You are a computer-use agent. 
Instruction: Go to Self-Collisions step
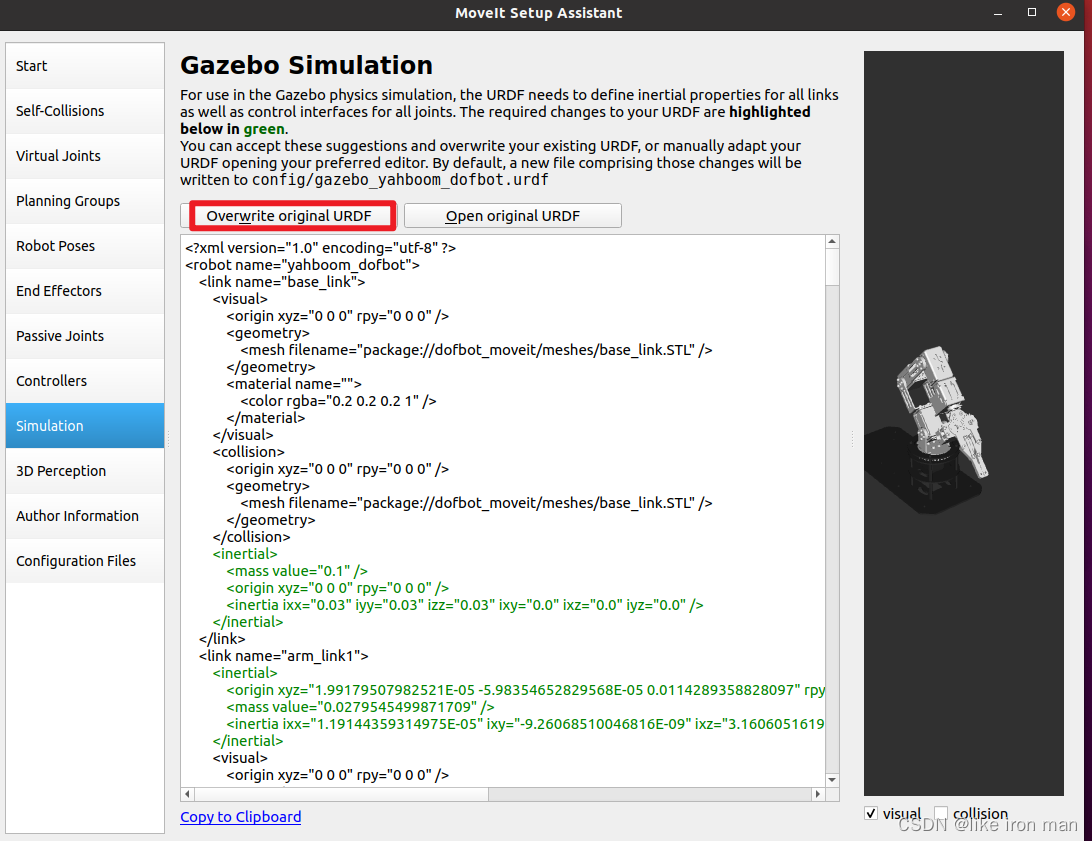85,111
